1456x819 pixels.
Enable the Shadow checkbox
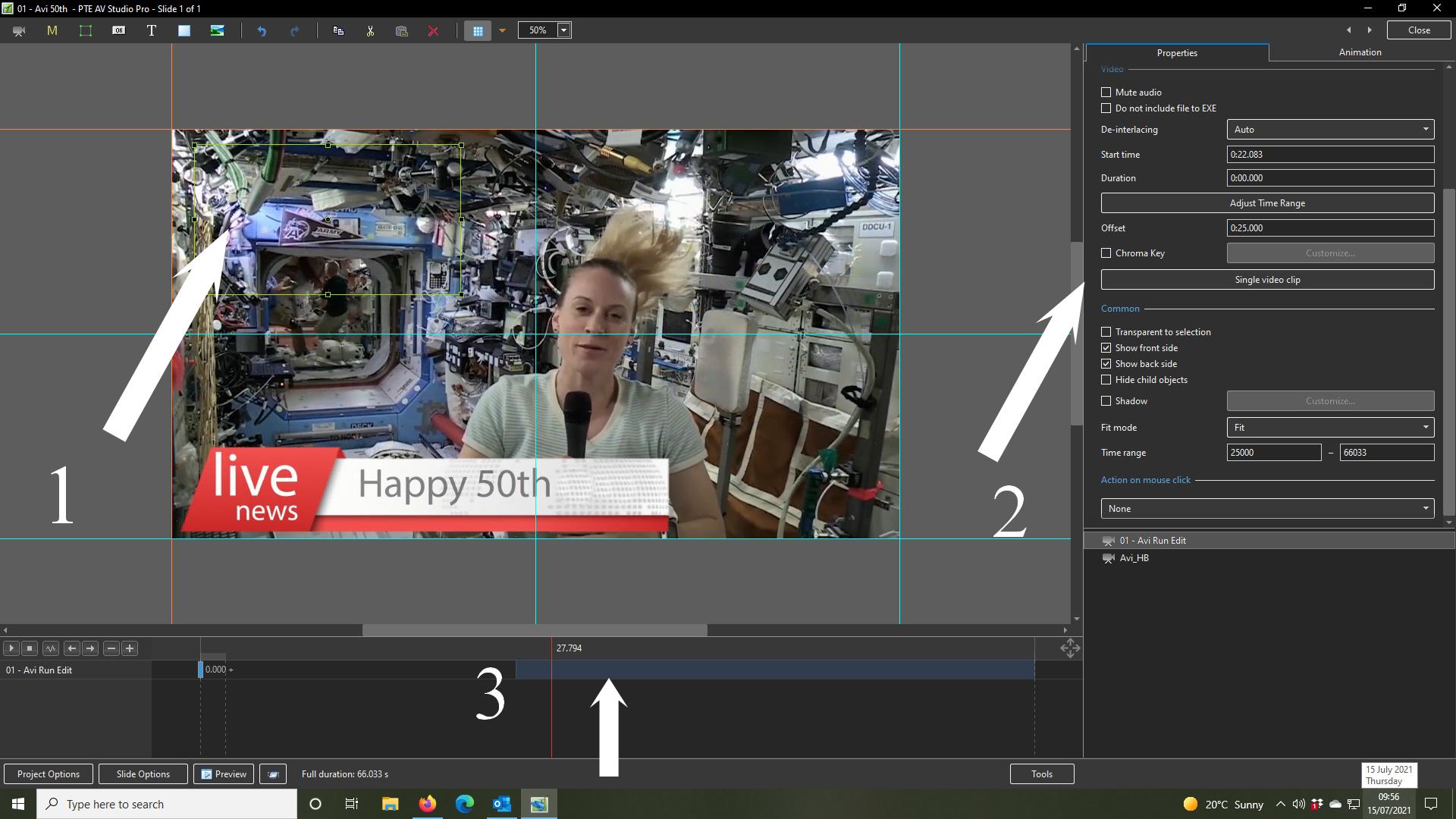pos(1106,400)
